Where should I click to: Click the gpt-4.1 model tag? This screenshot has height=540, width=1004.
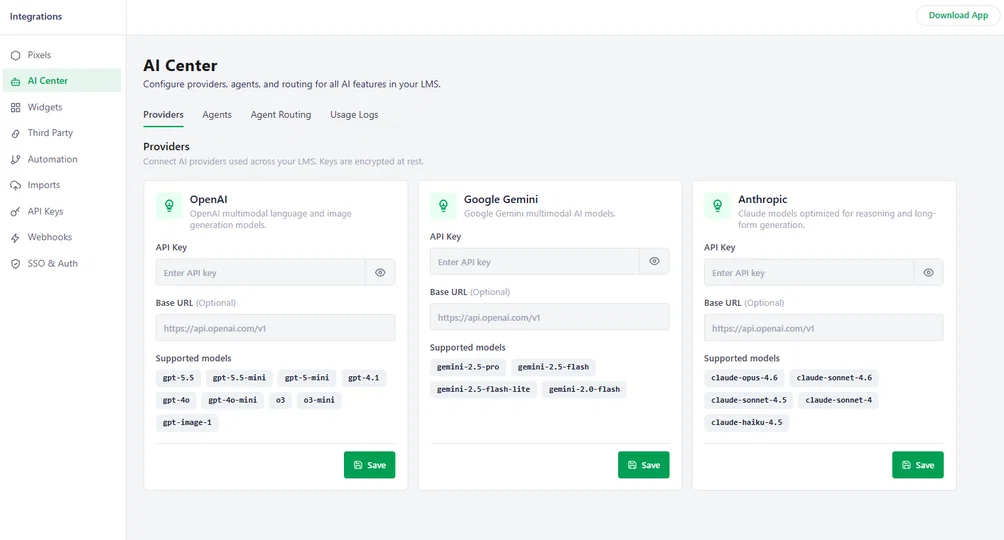pyautogui.click(x=364, y=378)
